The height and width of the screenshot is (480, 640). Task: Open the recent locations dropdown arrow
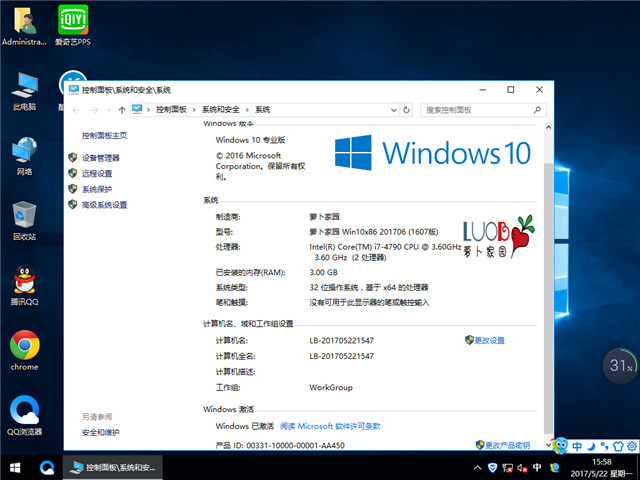click(x=108, y=109)
